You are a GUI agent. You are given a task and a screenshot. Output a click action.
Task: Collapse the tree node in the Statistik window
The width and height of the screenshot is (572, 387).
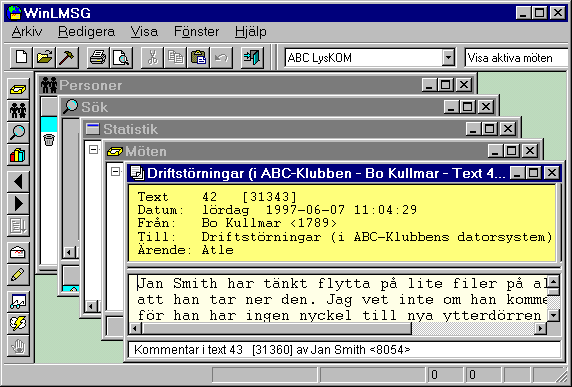93,150
